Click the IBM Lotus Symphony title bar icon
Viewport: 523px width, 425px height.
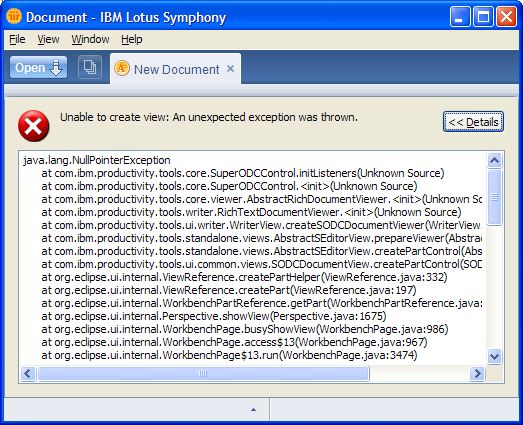coord(14,16)
